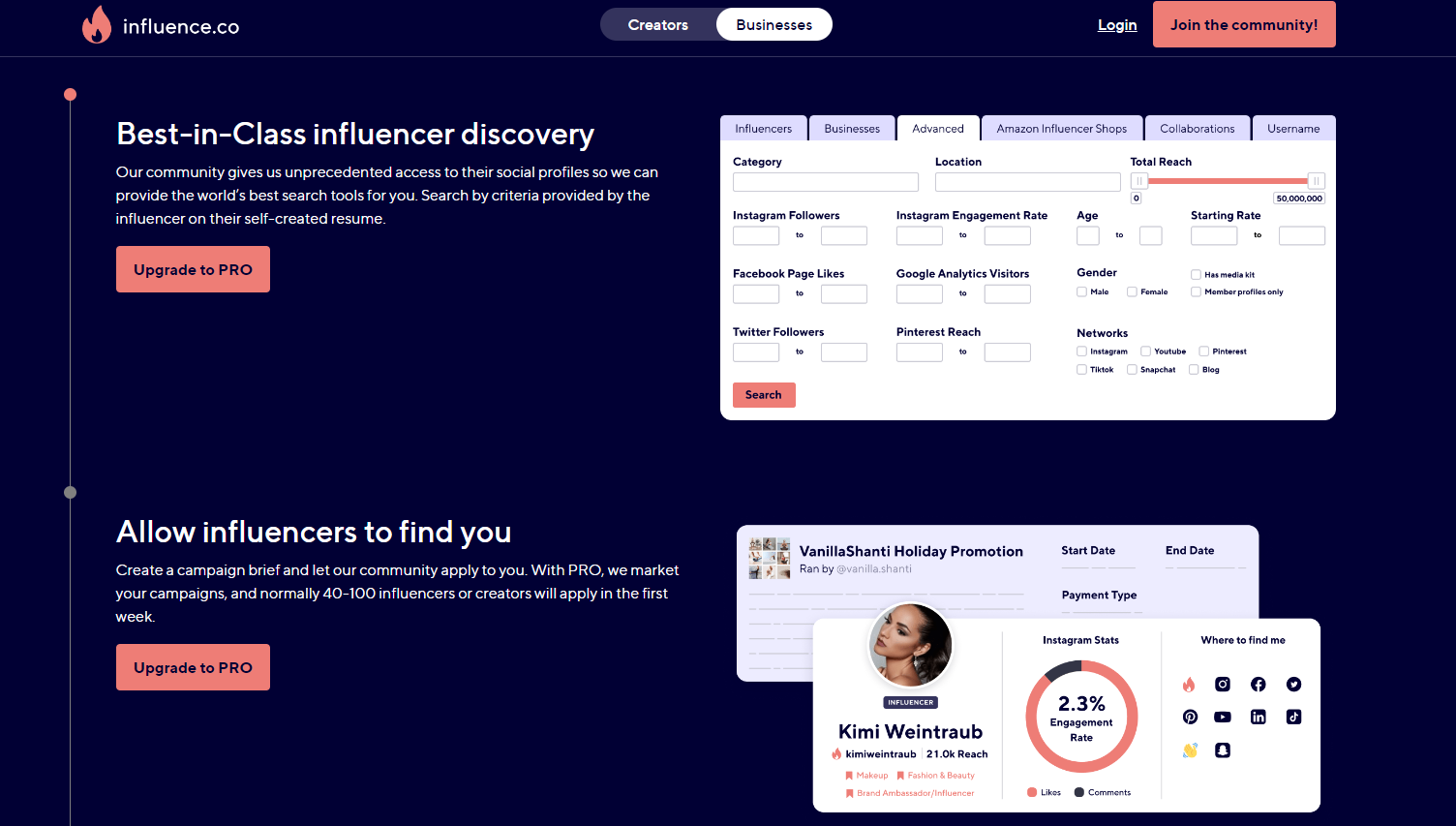
Task: Open the Facebook icon on Kimi's profile card
Action: tap(1258, 684)
